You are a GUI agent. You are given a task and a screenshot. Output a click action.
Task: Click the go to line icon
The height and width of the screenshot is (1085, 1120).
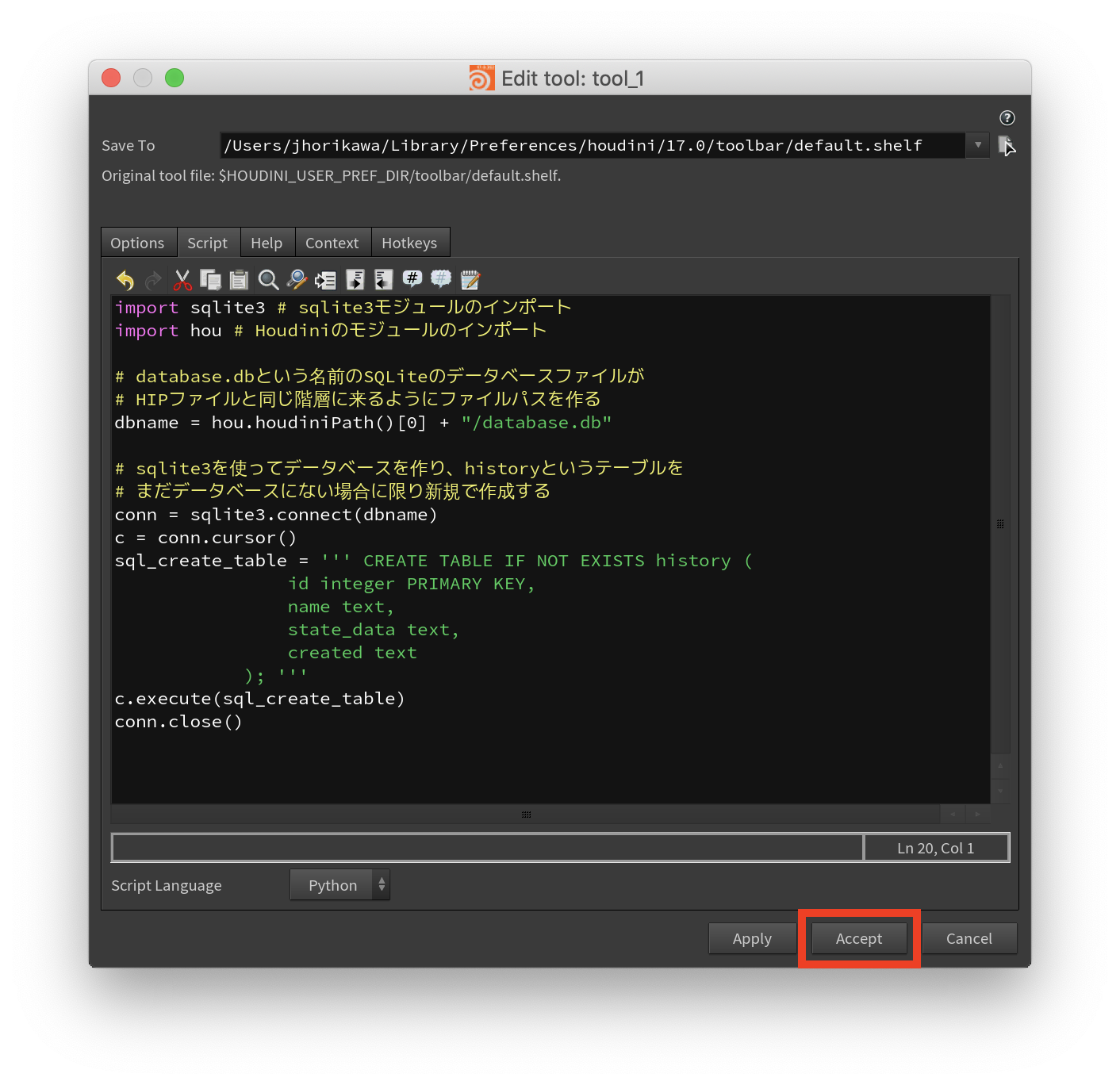pos(325,279)
